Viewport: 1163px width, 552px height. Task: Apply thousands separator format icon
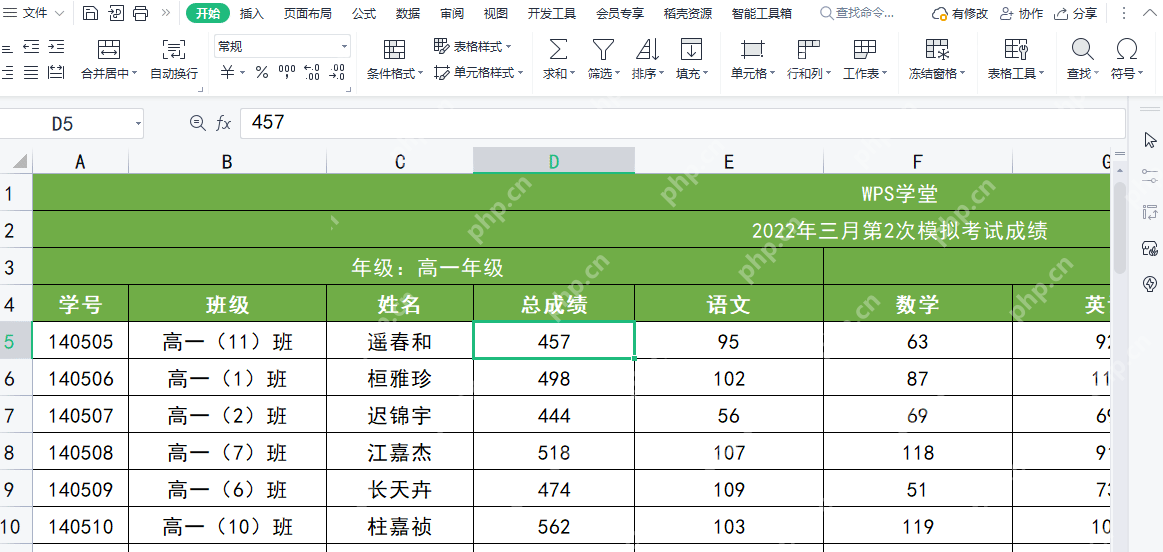[x=286, y=73]
